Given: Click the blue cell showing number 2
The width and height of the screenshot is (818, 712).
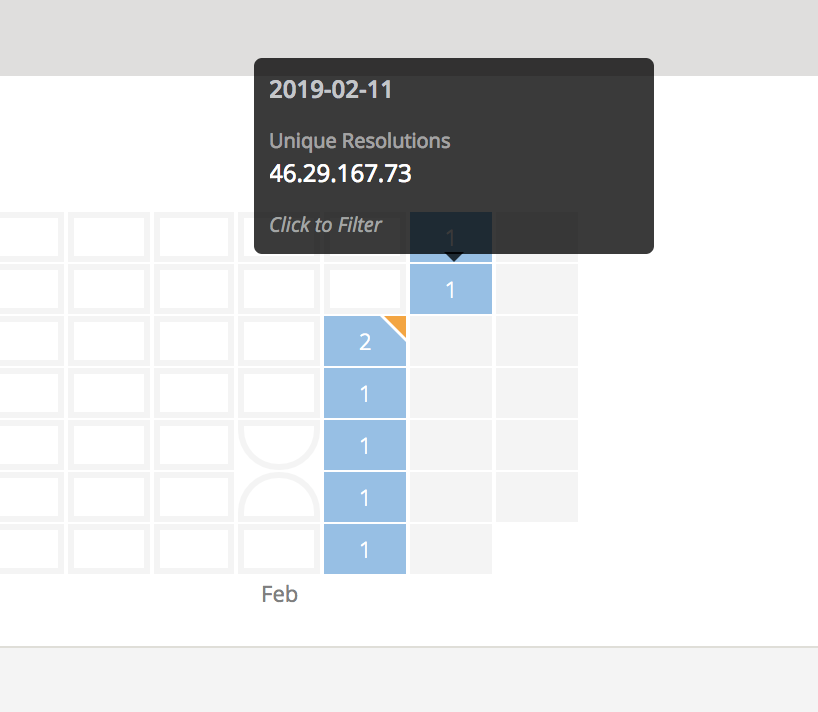Looking at the screenshot, I should (x=364, y=342).
